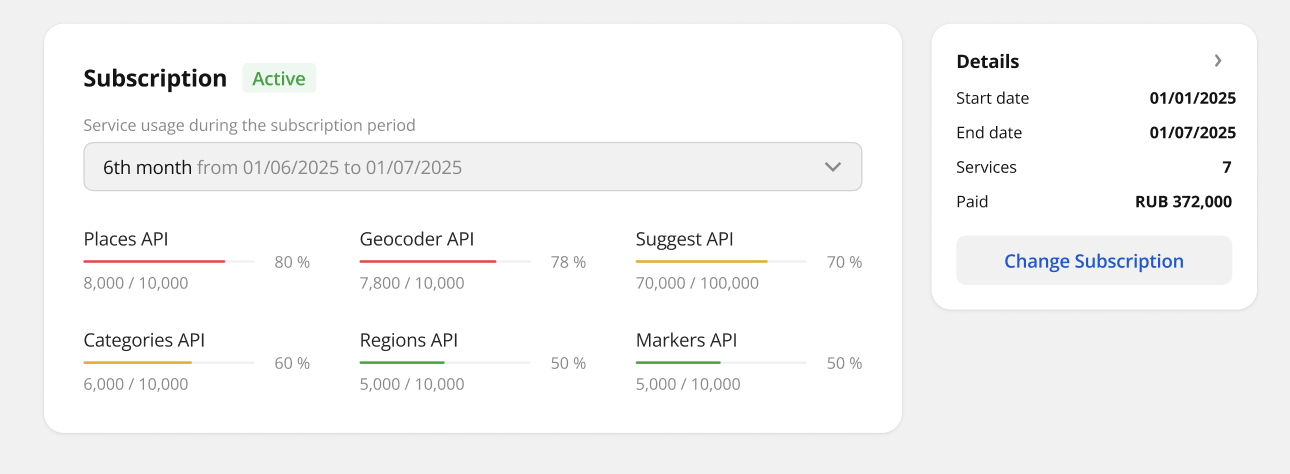Select the Places API label

pyautogui.click(x=126, y=239)
